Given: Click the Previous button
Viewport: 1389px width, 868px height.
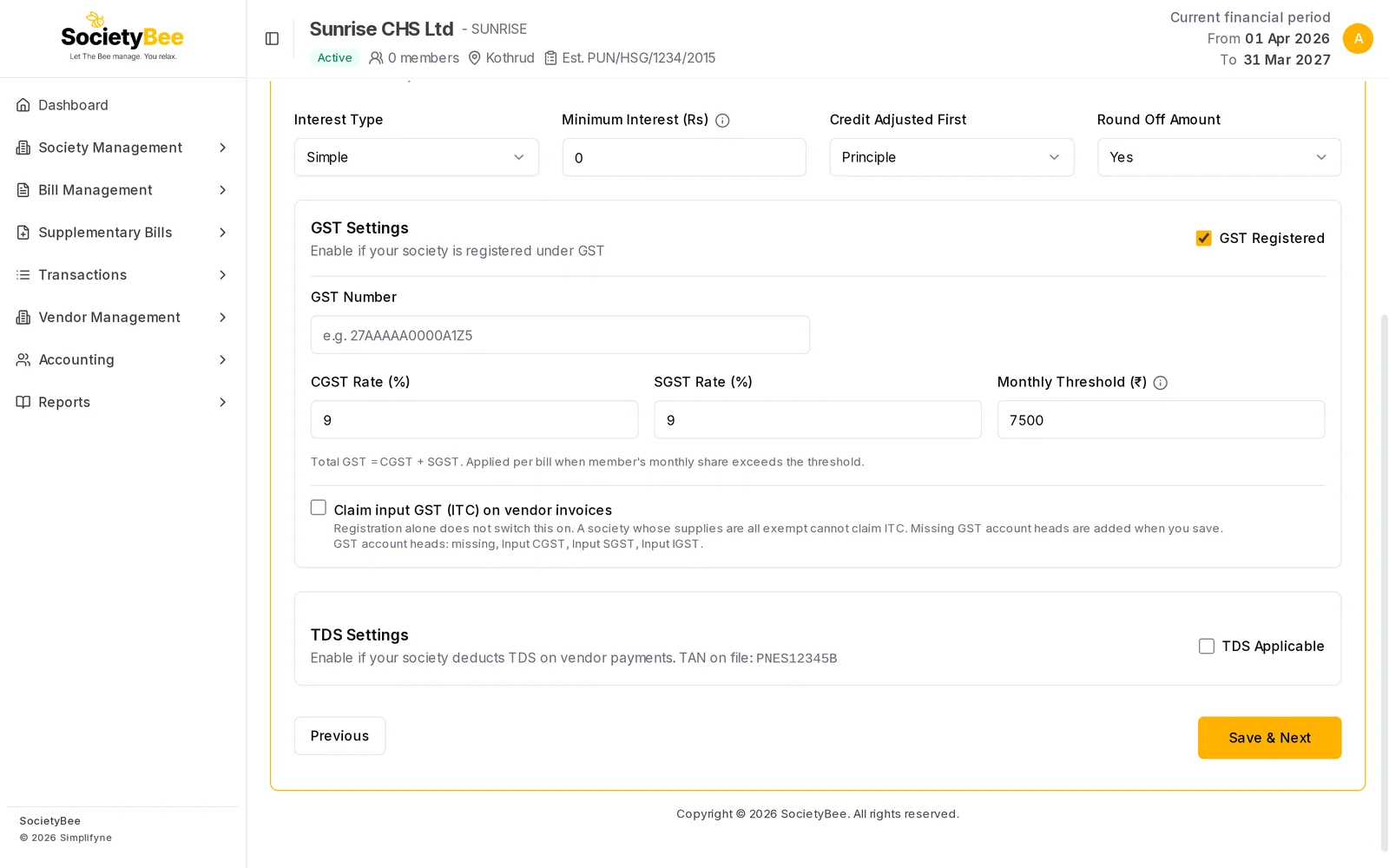Looking at the screenshot, I should tap(339, 736).
